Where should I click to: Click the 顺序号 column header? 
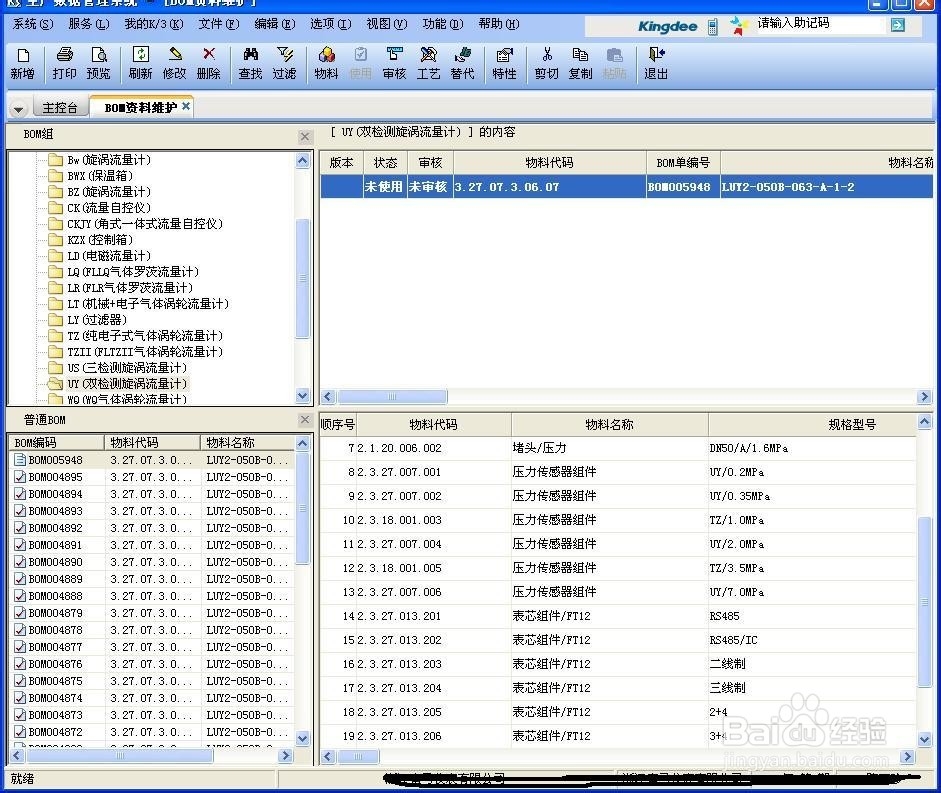338,425
